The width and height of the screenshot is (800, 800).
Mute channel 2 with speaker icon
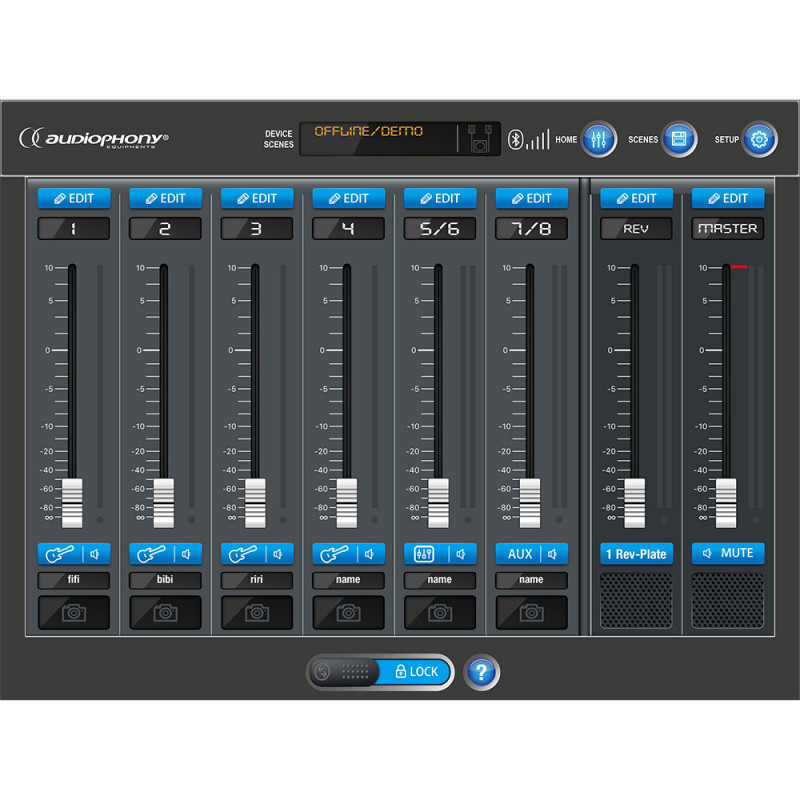click(x=187, y=554)
